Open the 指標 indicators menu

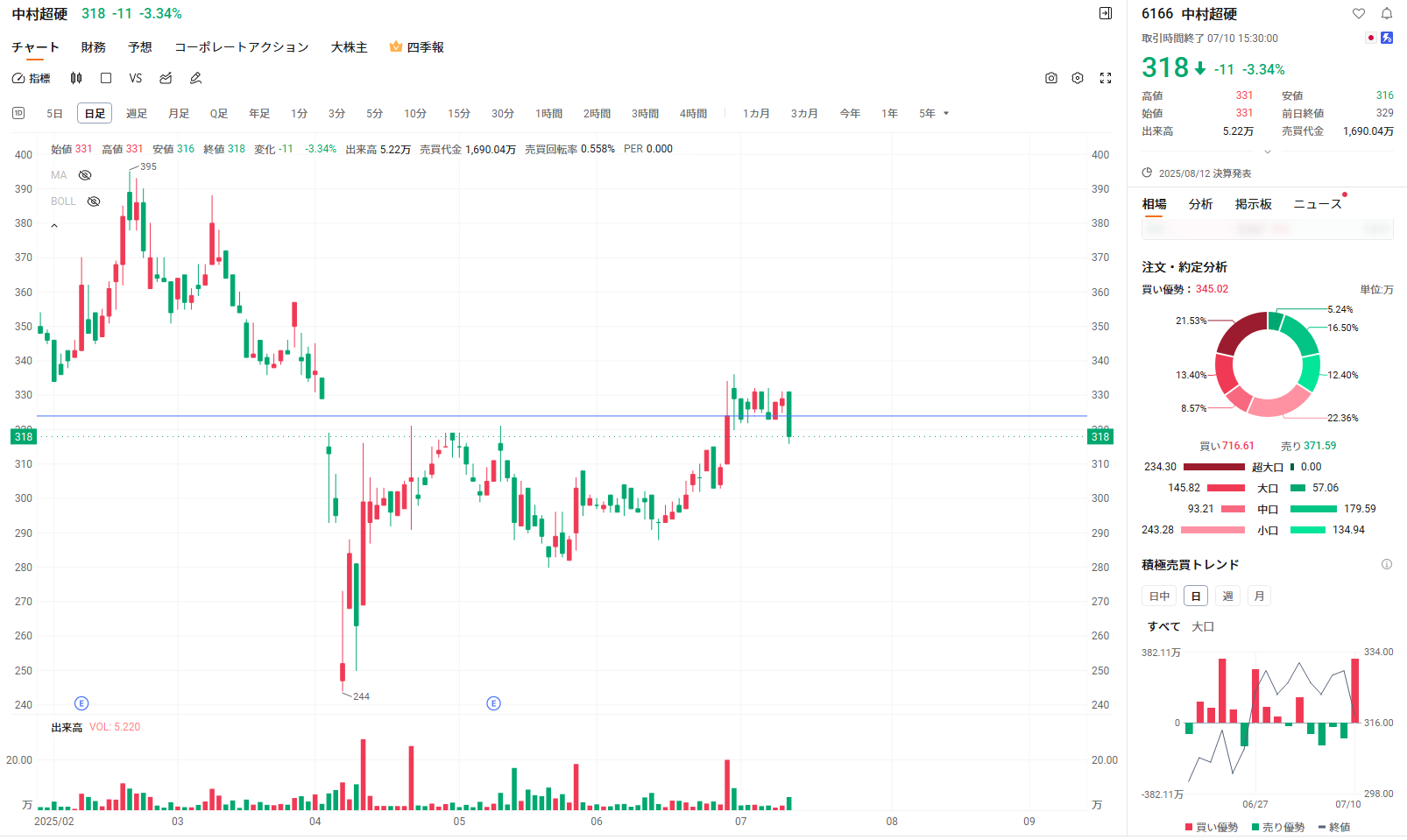click(x=31, y=78)
